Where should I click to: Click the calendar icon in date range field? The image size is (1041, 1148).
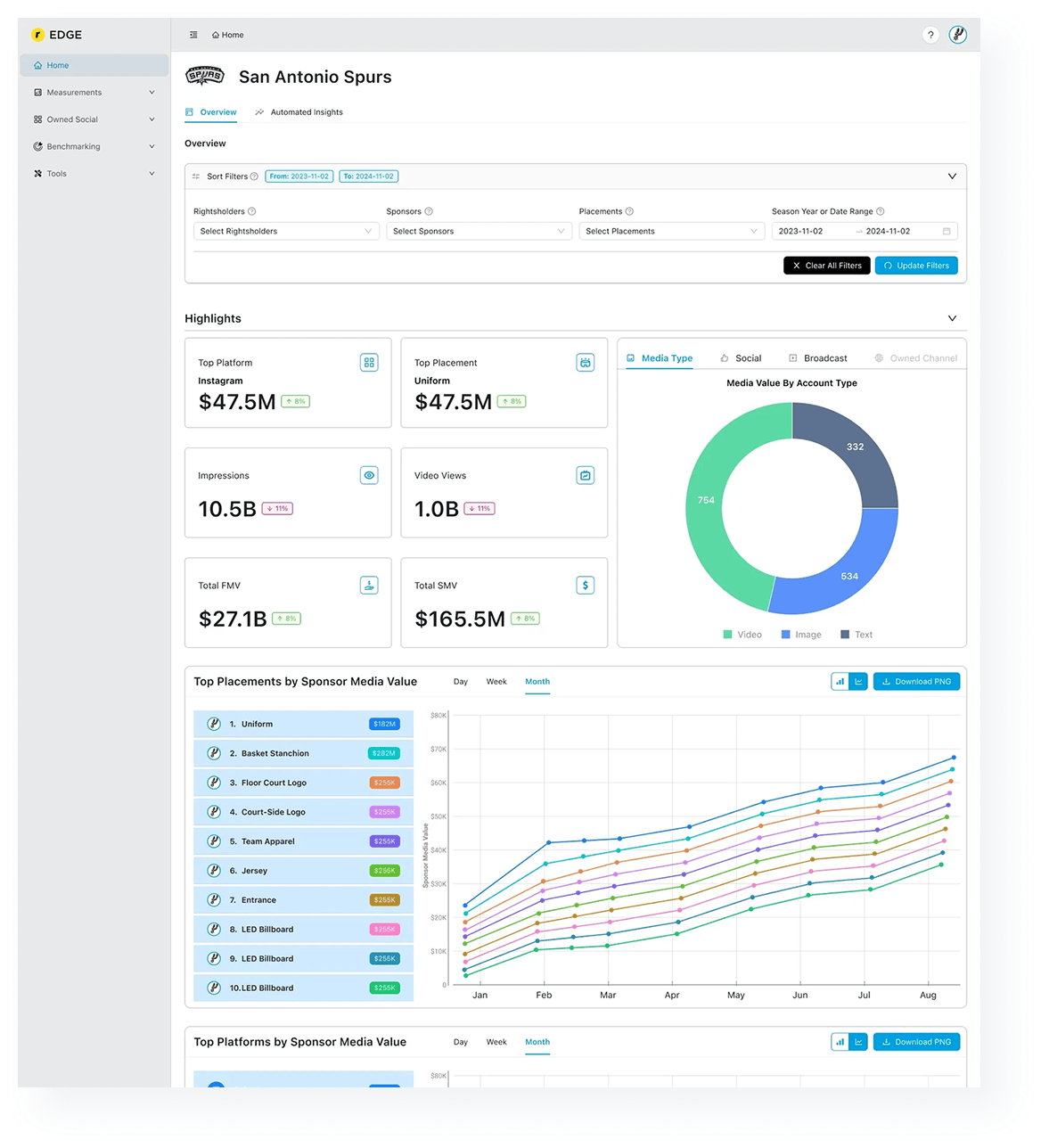(947, 232)
